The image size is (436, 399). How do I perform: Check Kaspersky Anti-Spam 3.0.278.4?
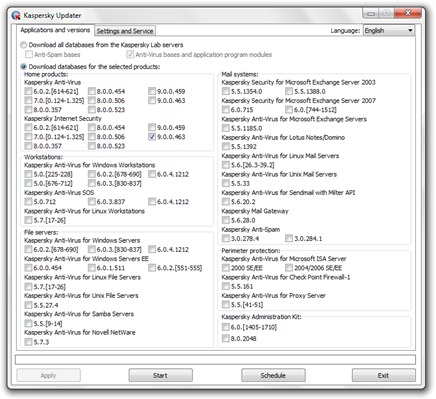tap(226, 238)
